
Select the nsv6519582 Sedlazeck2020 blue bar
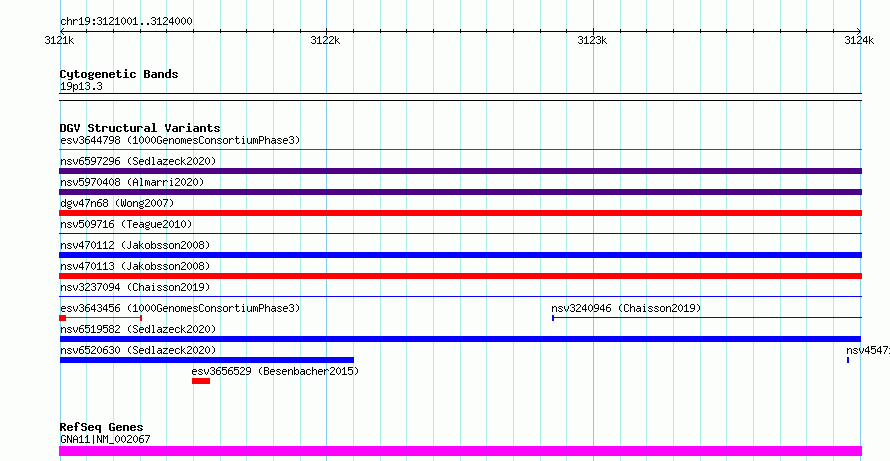pos(460,339)
